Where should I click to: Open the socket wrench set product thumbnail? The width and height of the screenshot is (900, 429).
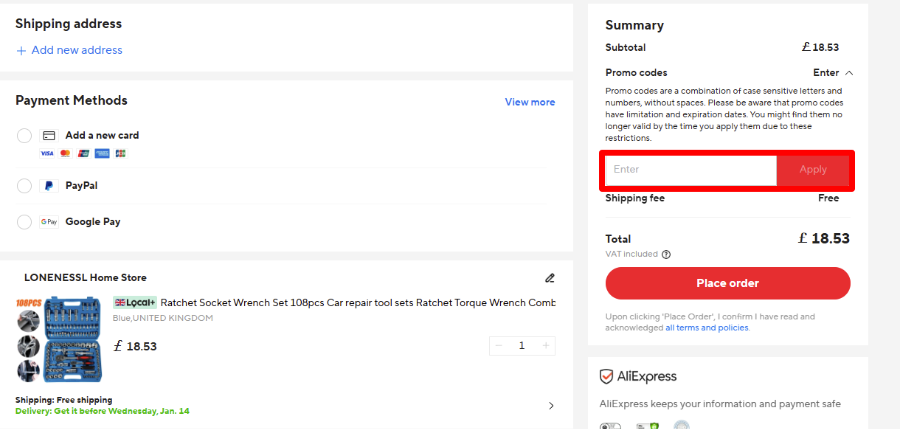pyautogui.click(x=59, y=339)
